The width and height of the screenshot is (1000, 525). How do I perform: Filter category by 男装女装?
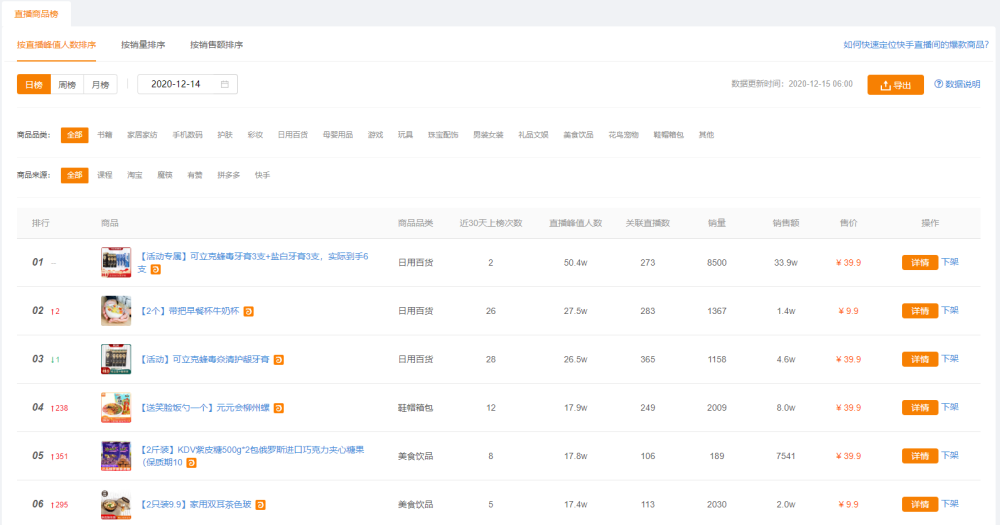pos(489,135)
